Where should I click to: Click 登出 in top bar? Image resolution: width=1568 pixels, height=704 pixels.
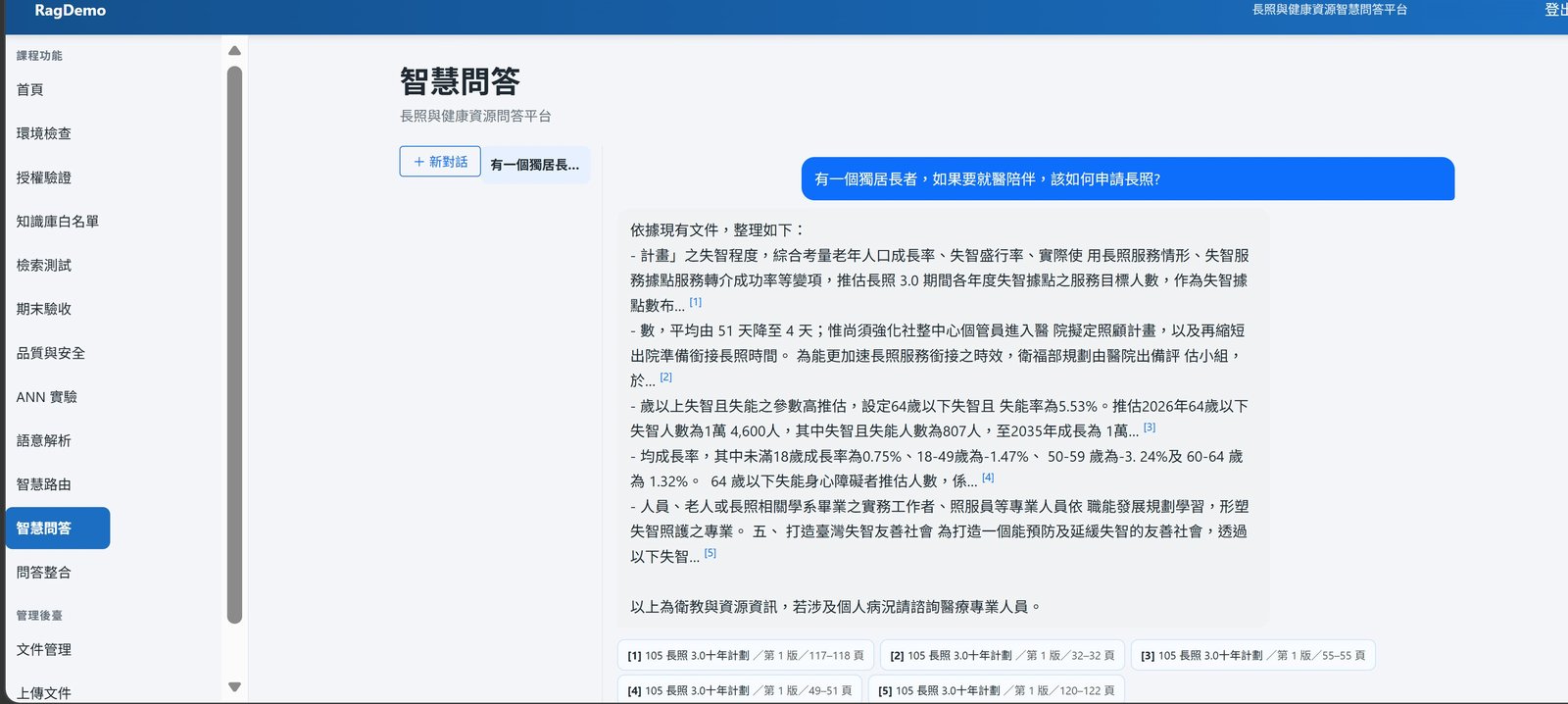click(1555, 10)
